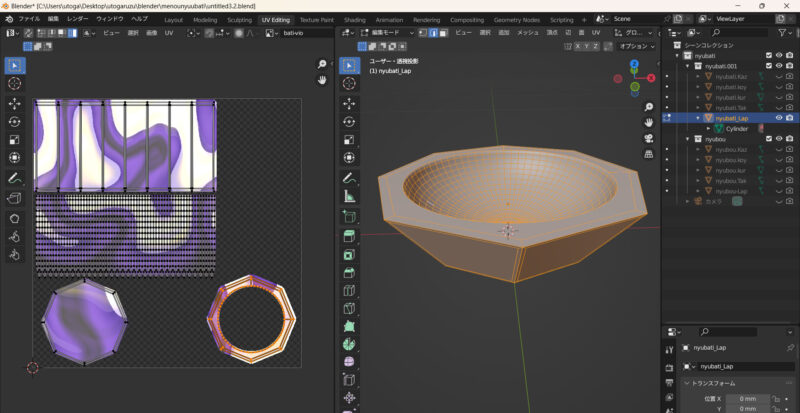Open UV editor type dropdown
800x413 pixels.
[13, 33]
